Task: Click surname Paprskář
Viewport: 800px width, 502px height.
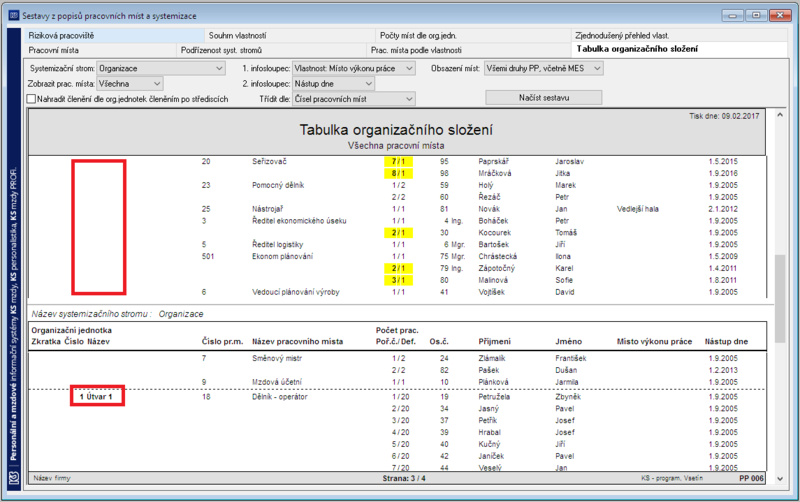Action: pos(493,162)
